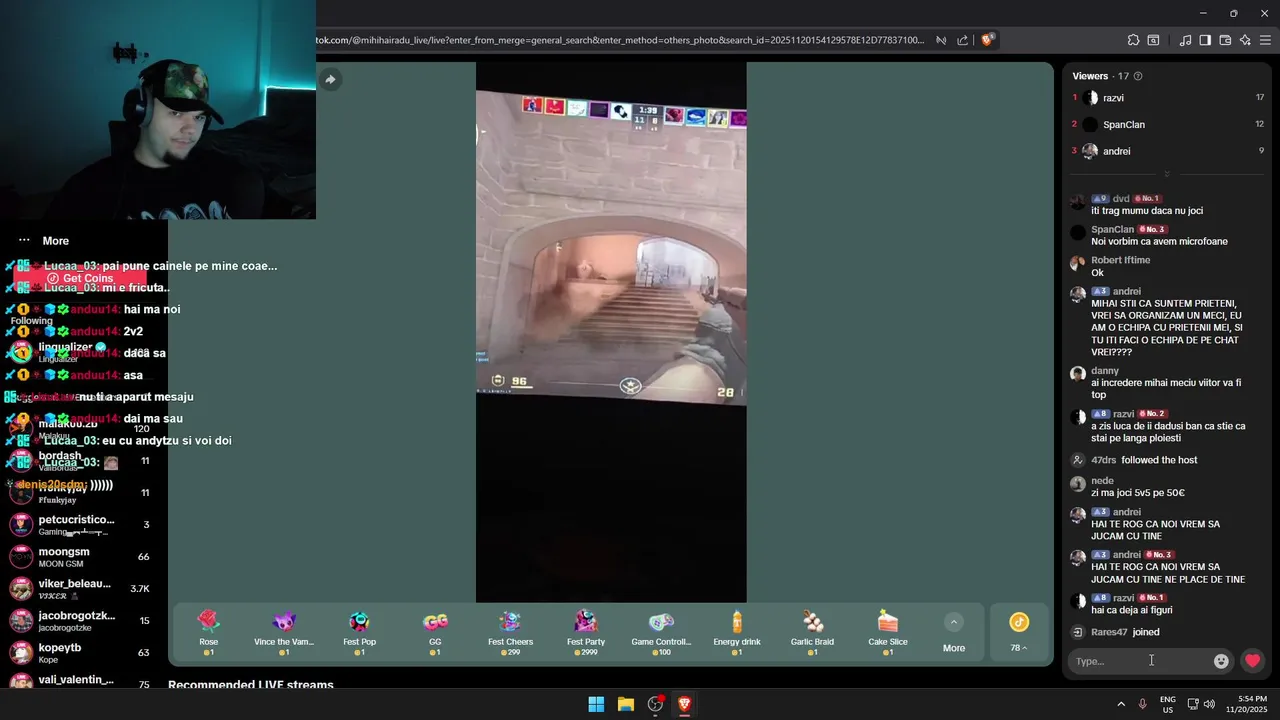This screenshot has width=1280, height=720.
Task: Open kopeytb channel in sidebar
Action: click(x=78, y=653)
